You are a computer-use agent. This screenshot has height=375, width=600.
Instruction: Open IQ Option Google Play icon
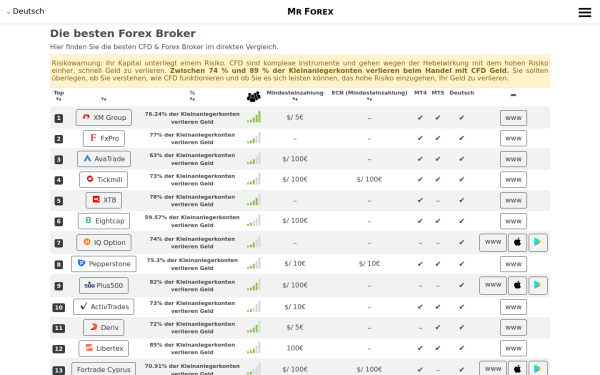click(538, 242)
